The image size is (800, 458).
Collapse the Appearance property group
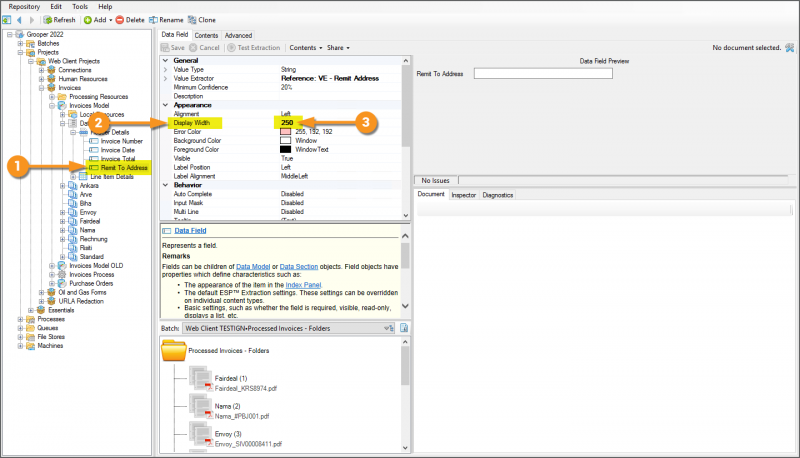pos(166,105)
